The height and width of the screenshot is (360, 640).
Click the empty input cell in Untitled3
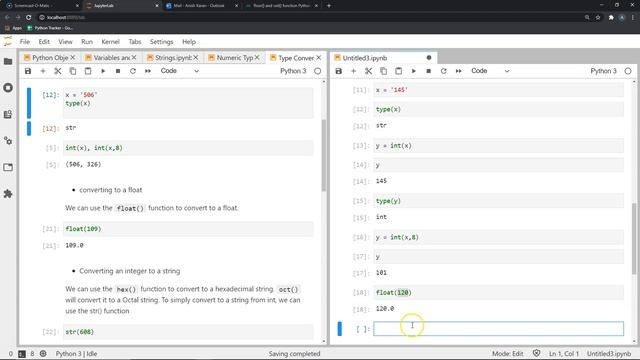click(498, 329)
